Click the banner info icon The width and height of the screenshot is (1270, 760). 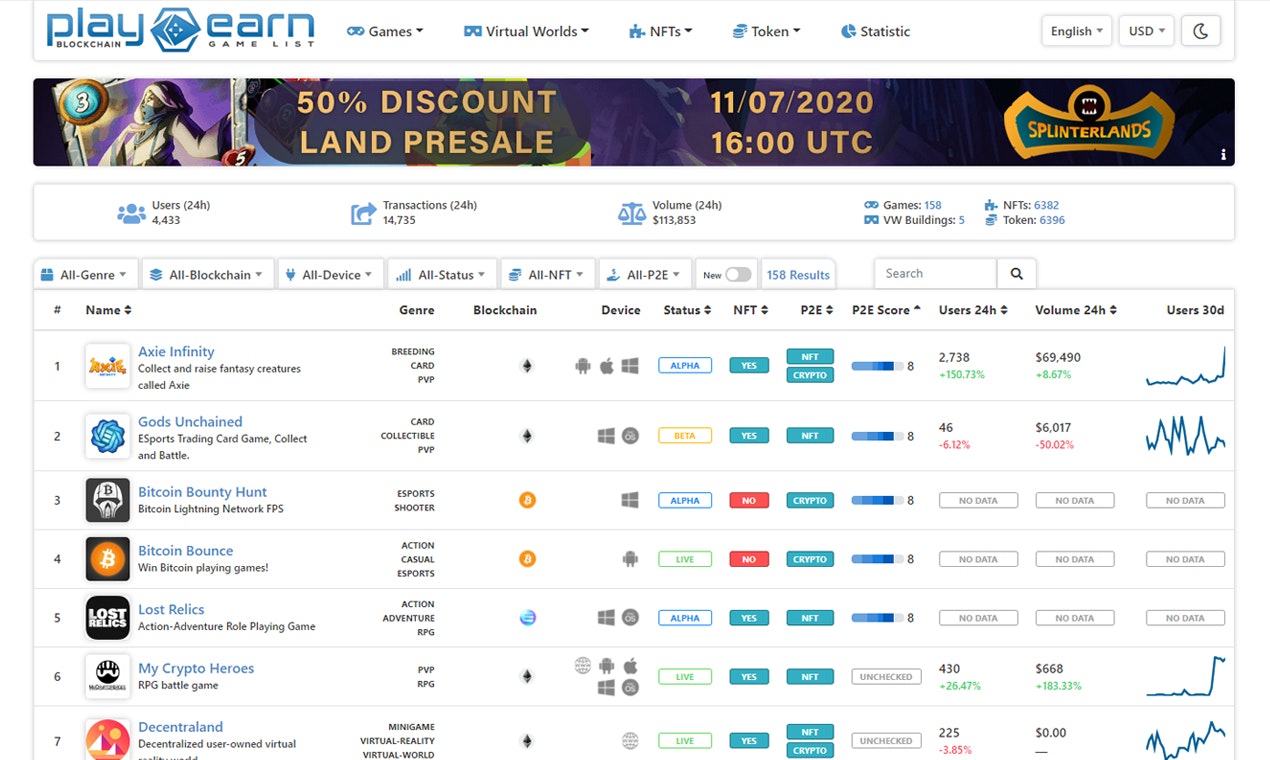tap(1223, 155)
